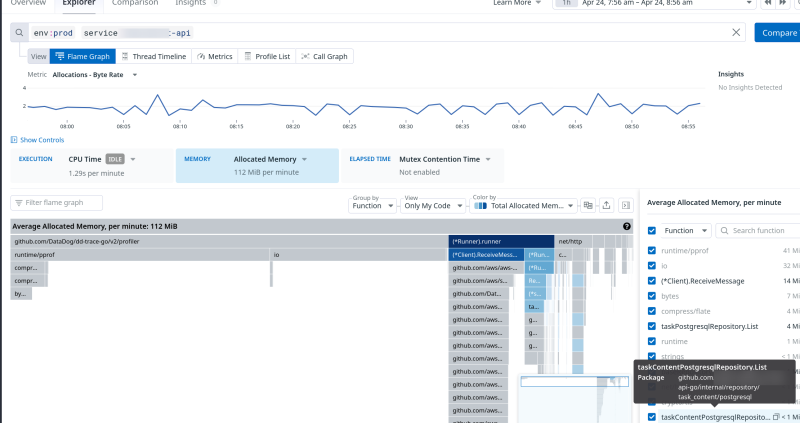Open the View Only My Code dropdown

point(431,205)
